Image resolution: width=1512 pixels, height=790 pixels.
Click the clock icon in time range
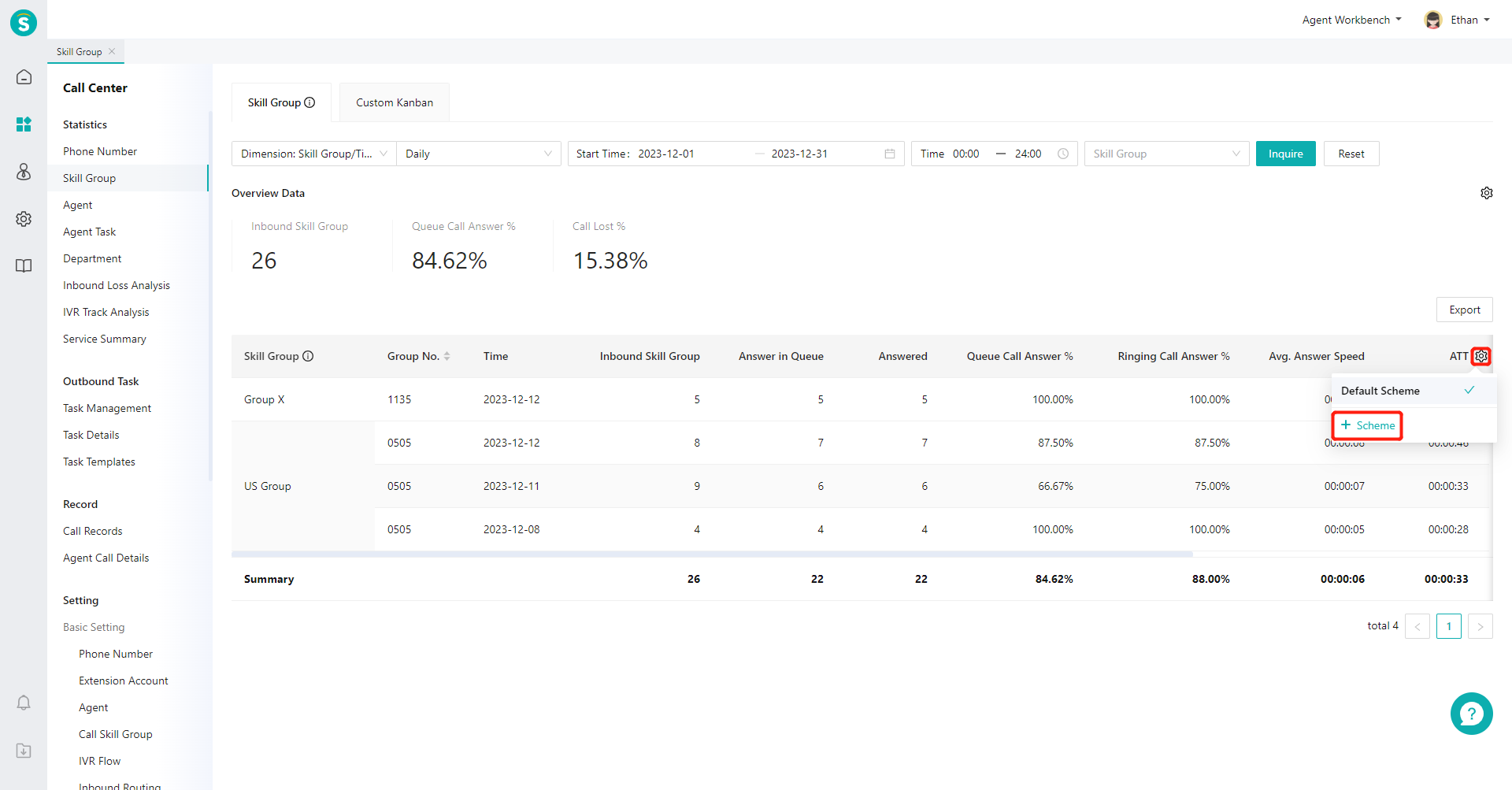(1063, 154)
